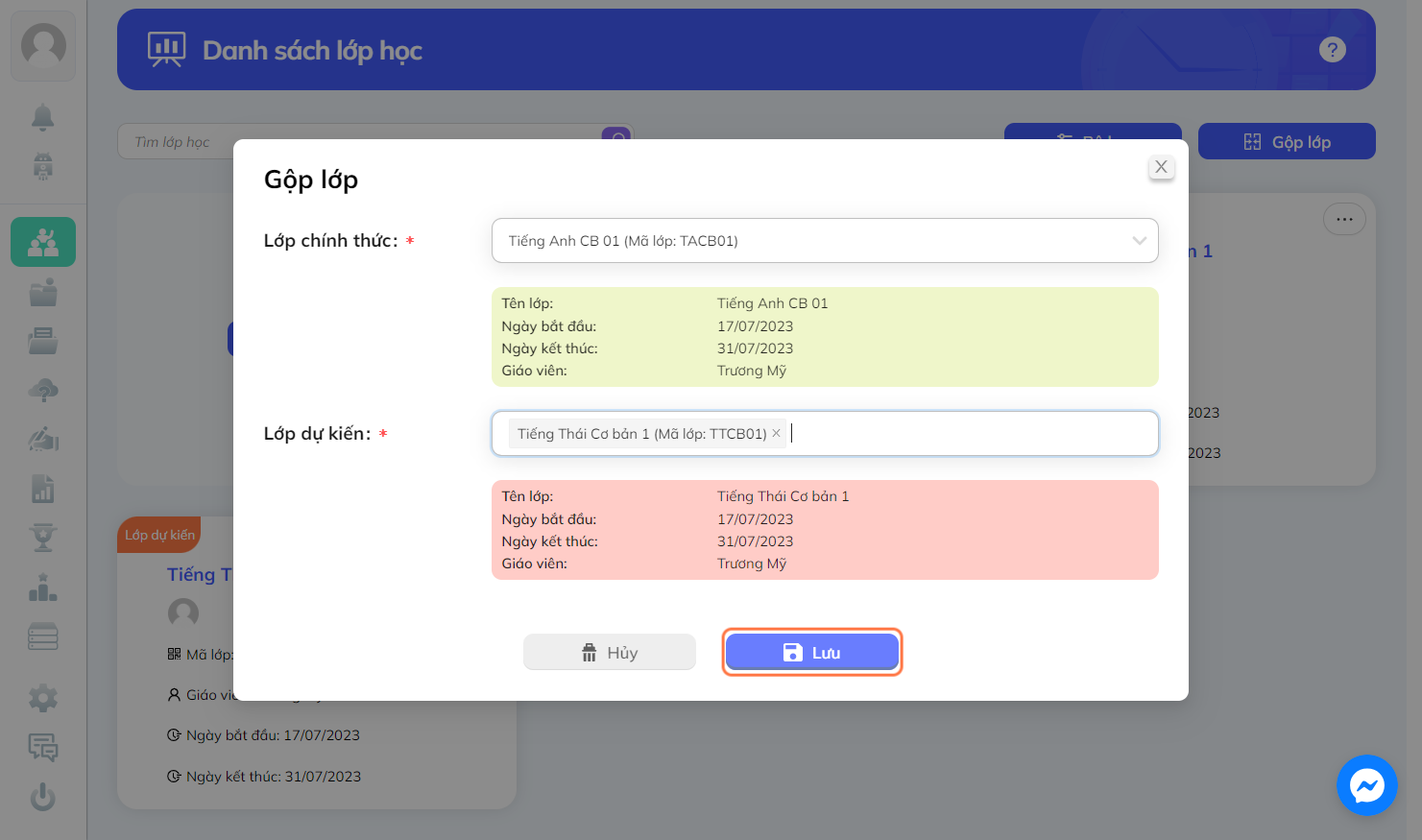This screenshot has width=1422, height=840.
Task: Open settings gear in sidebar
Action: click(43, 698)
